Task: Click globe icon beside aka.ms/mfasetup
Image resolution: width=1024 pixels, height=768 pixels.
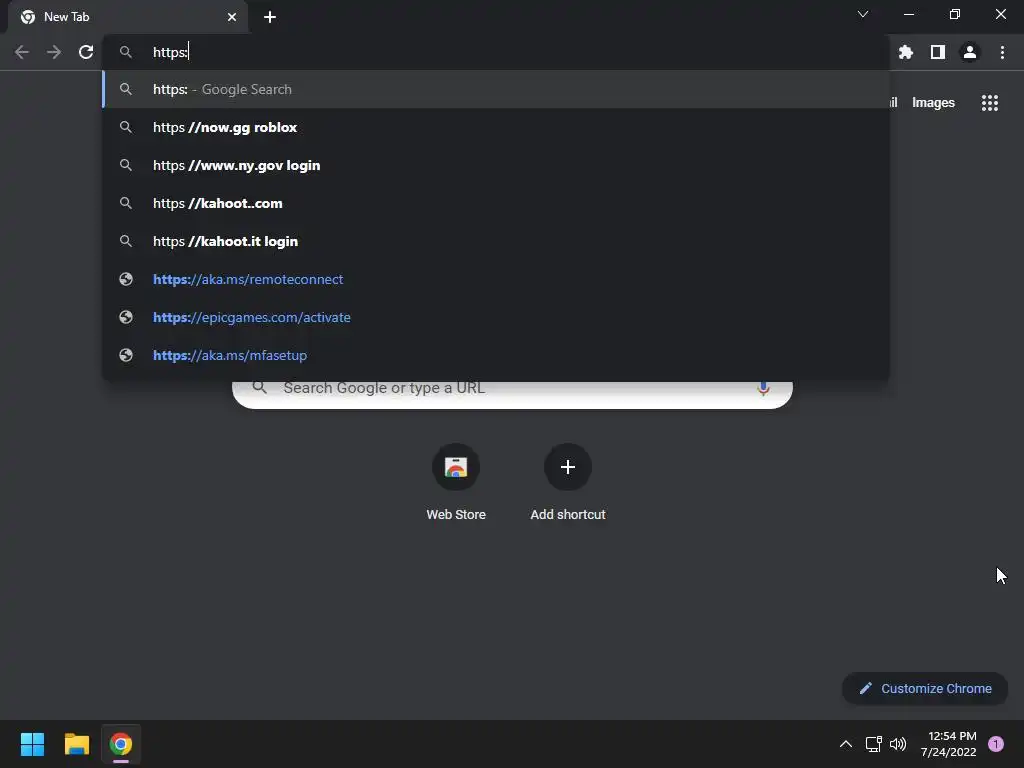Action: [126, 355]
